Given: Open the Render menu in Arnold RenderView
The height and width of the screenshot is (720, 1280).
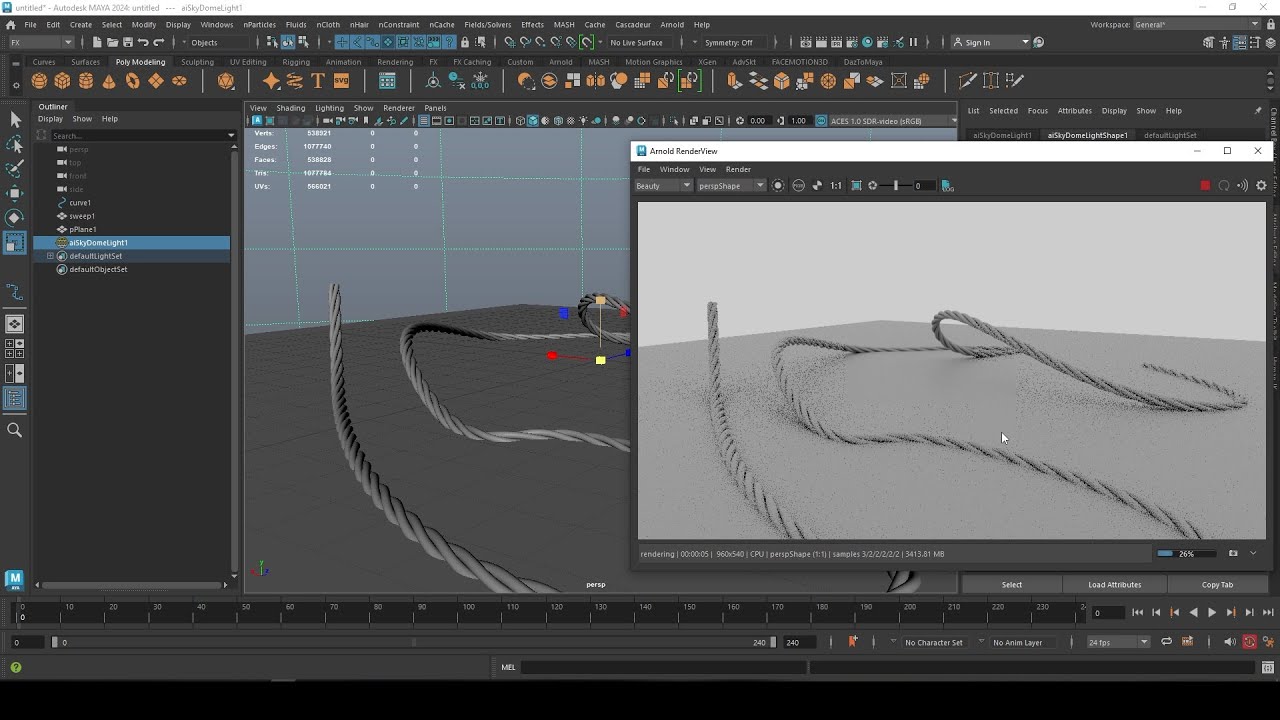Looking at the screenshot, I should [738, 169].
